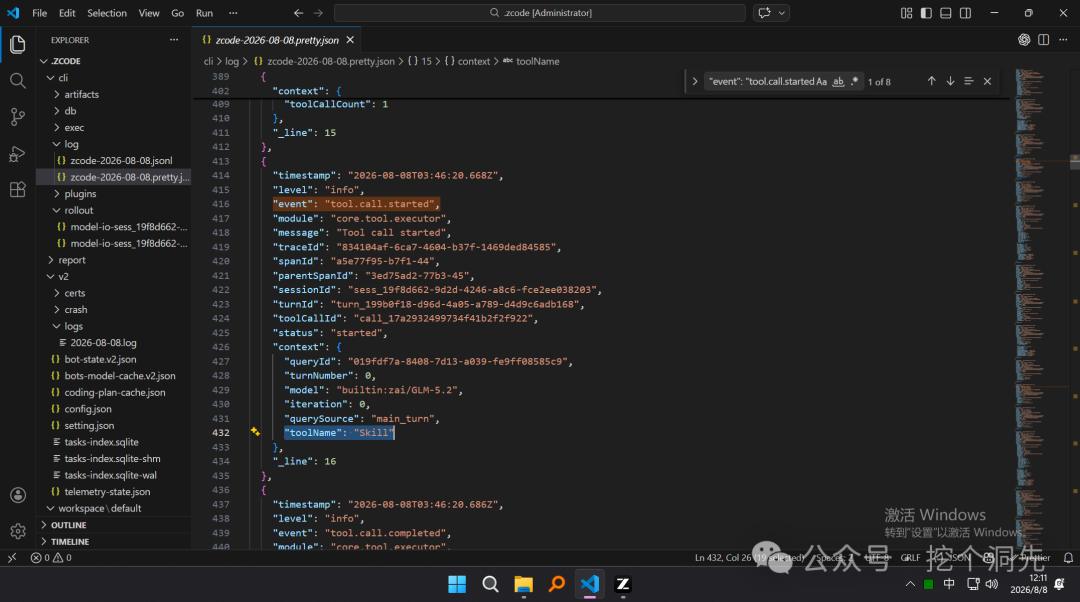Open the Edit menu

[67, 12]
